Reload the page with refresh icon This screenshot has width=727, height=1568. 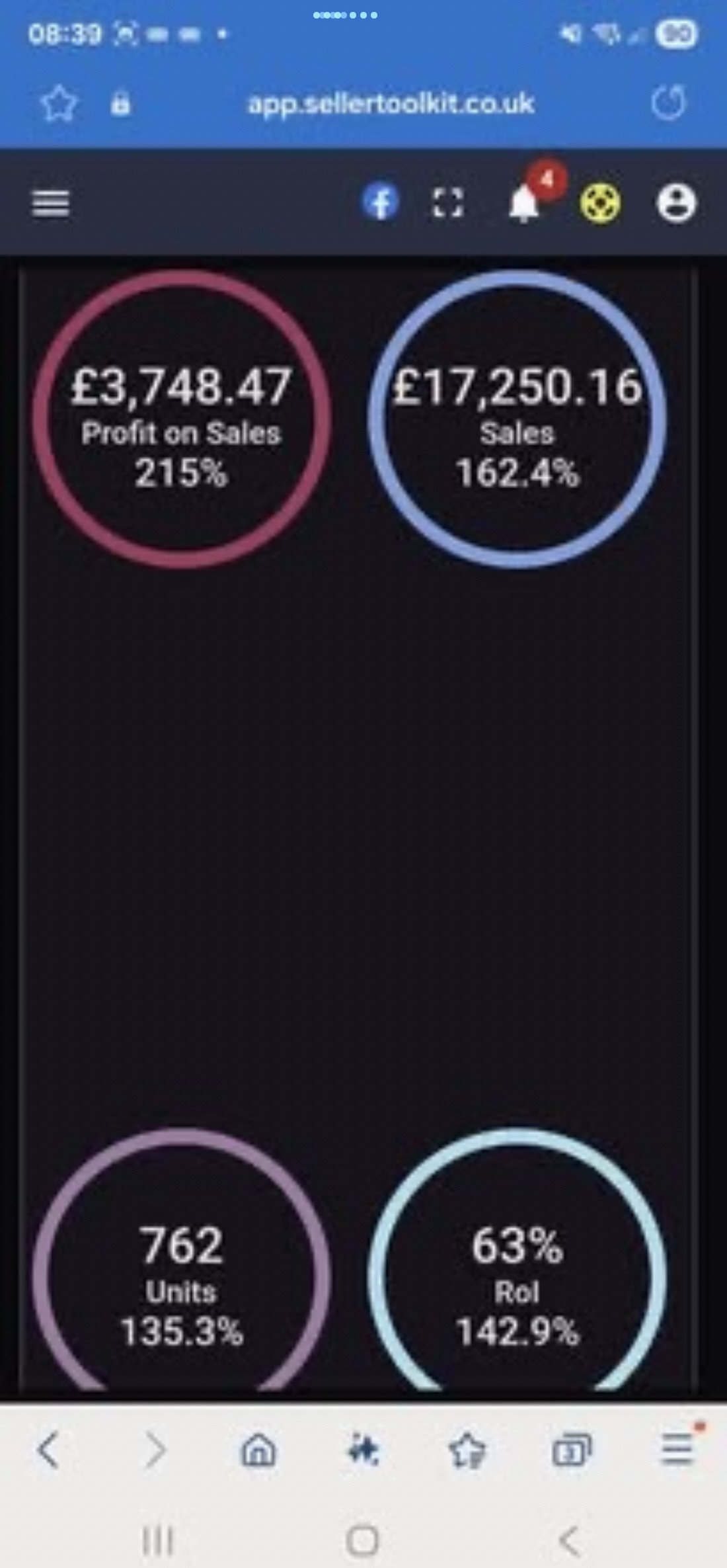669,103
